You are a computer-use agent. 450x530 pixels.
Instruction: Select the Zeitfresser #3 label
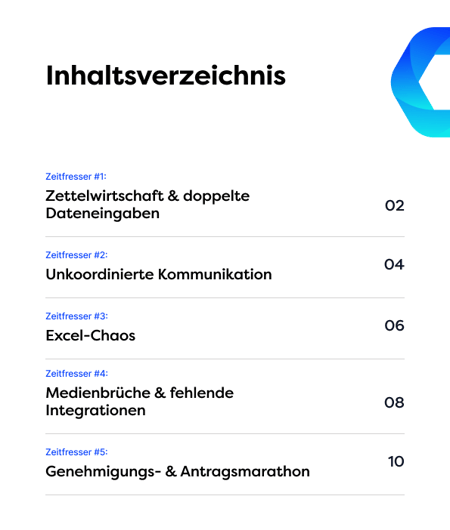coord(77,316)
